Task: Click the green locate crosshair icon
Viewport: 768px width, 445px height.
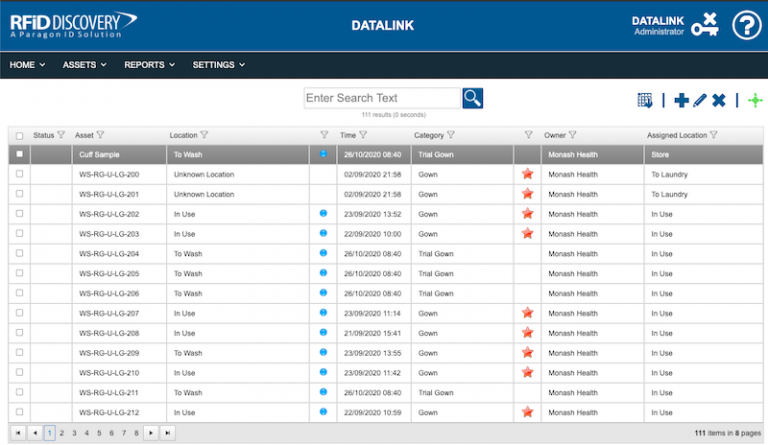Action: point(754,100)
